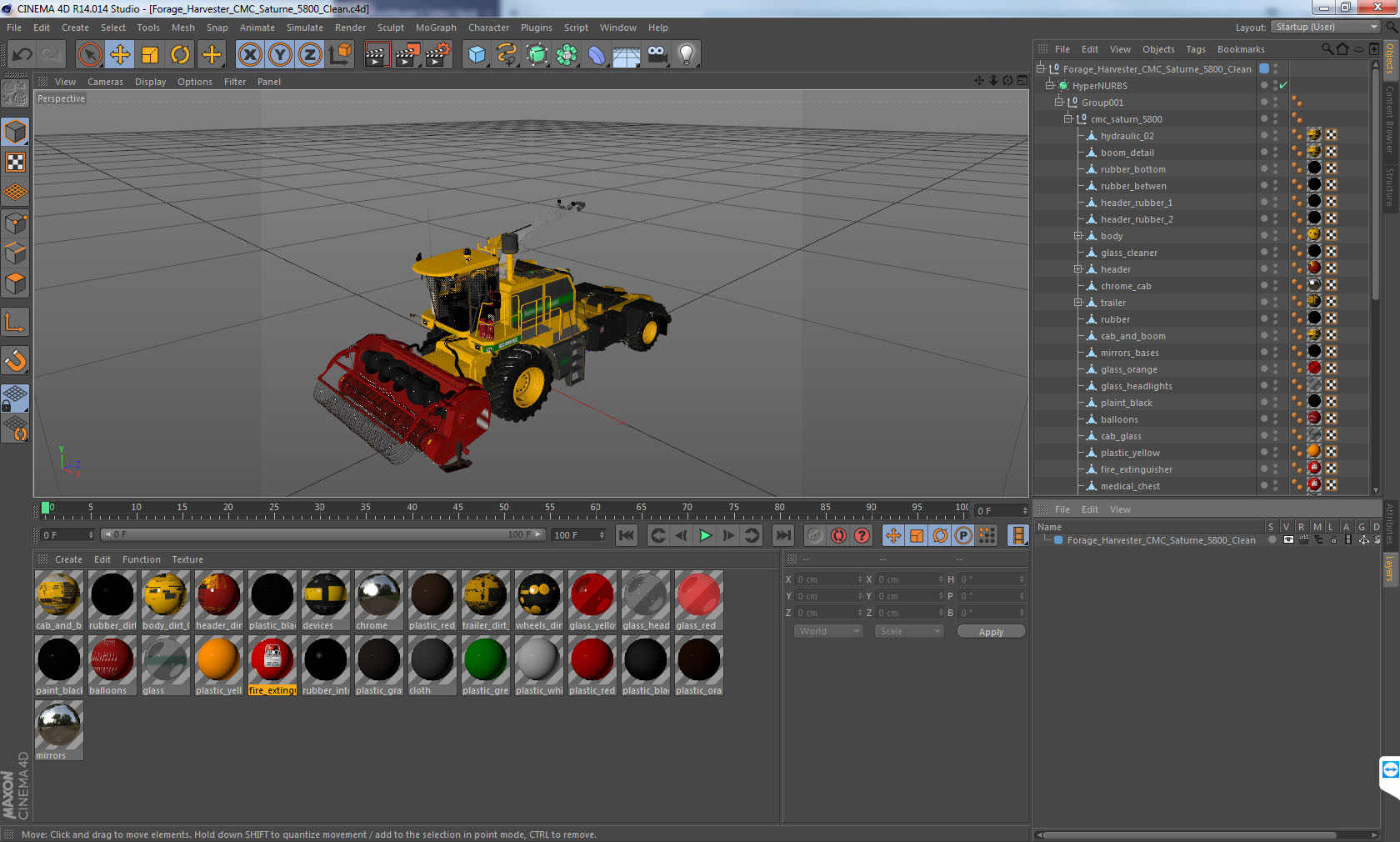Image resolution: width=1400 pixels, height=842 pixels.
Task: Click the Apply button
Action: point(991,632)
